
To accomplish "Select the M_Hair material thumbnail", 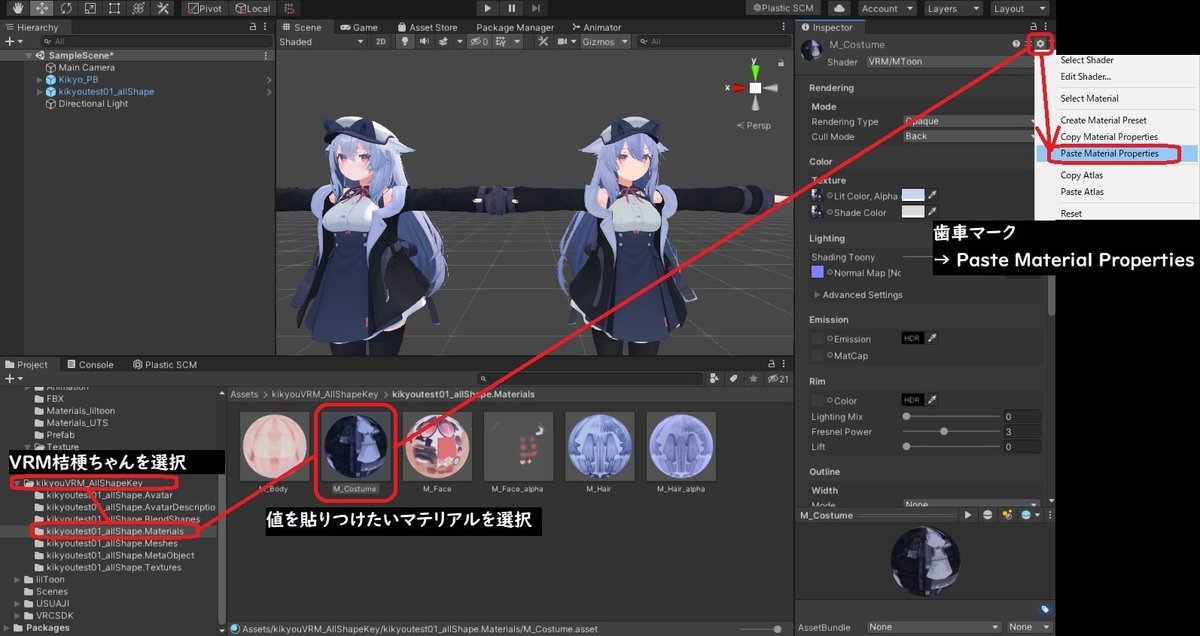I will 600,447.
